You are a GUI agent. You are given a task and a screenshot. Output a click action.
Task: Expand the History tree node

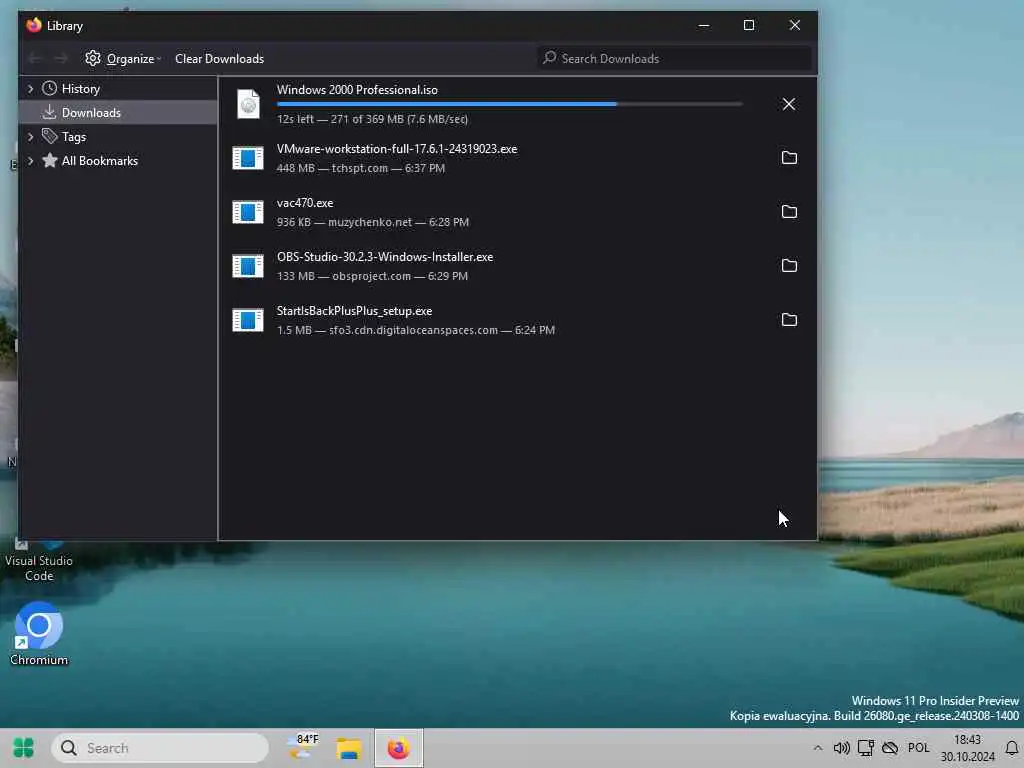tap(30, 89)
